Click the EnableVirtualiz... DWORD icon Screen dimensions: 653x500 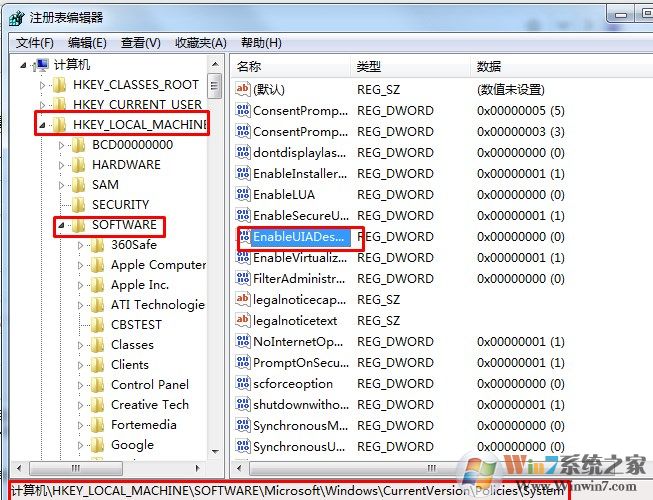[x=243, y=257]
